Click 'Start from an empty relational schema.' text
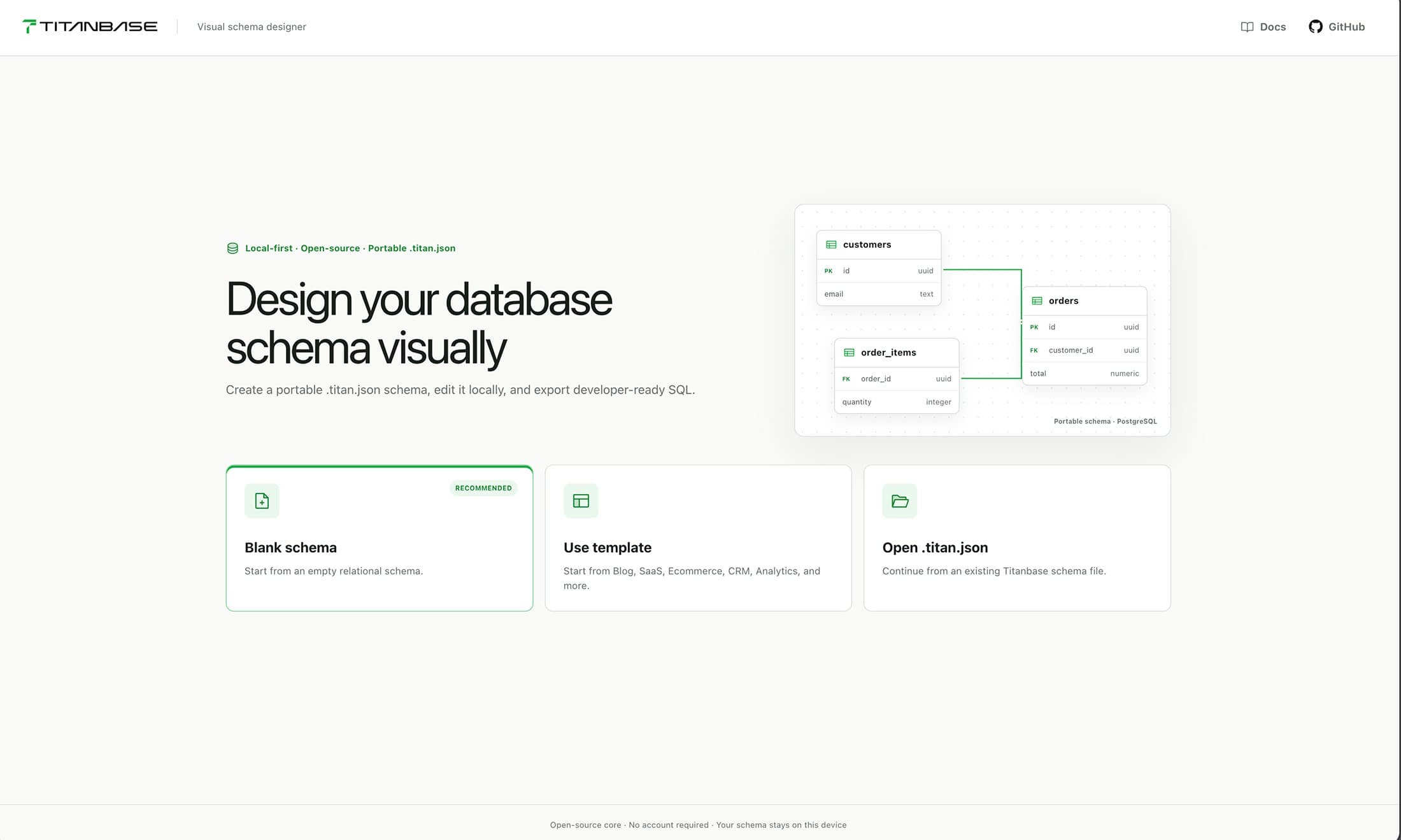This screenshot has height=840, width=1401. (x=334, y=571)
